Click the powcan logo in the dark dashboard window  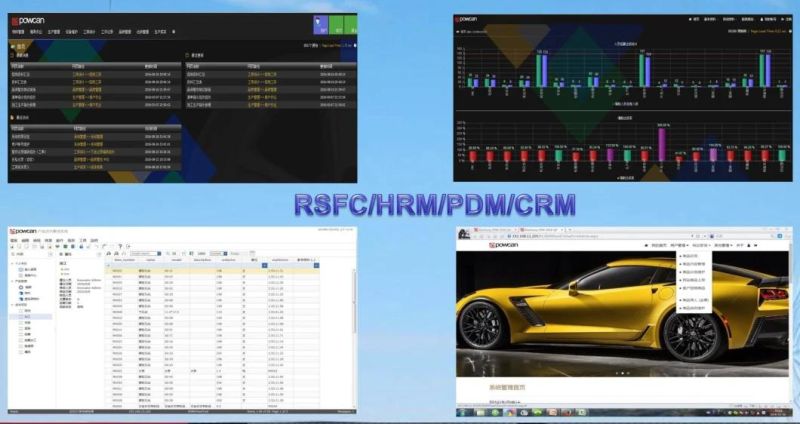point(28,21)
